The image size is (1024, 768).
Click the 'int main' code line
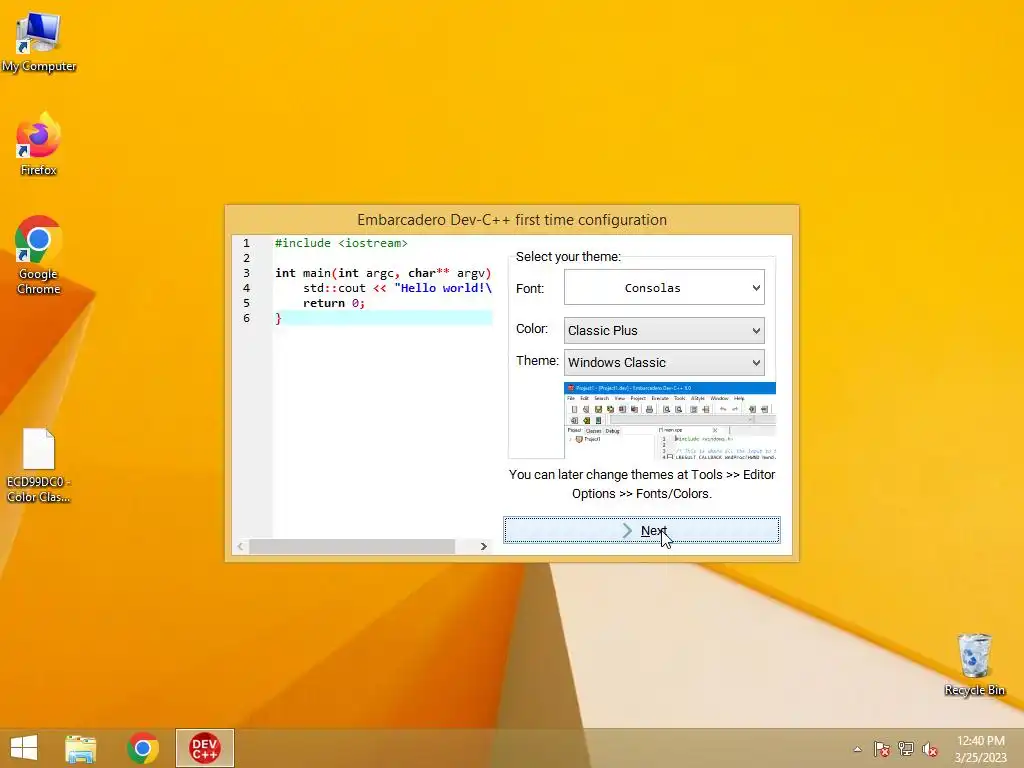(383, 273)
